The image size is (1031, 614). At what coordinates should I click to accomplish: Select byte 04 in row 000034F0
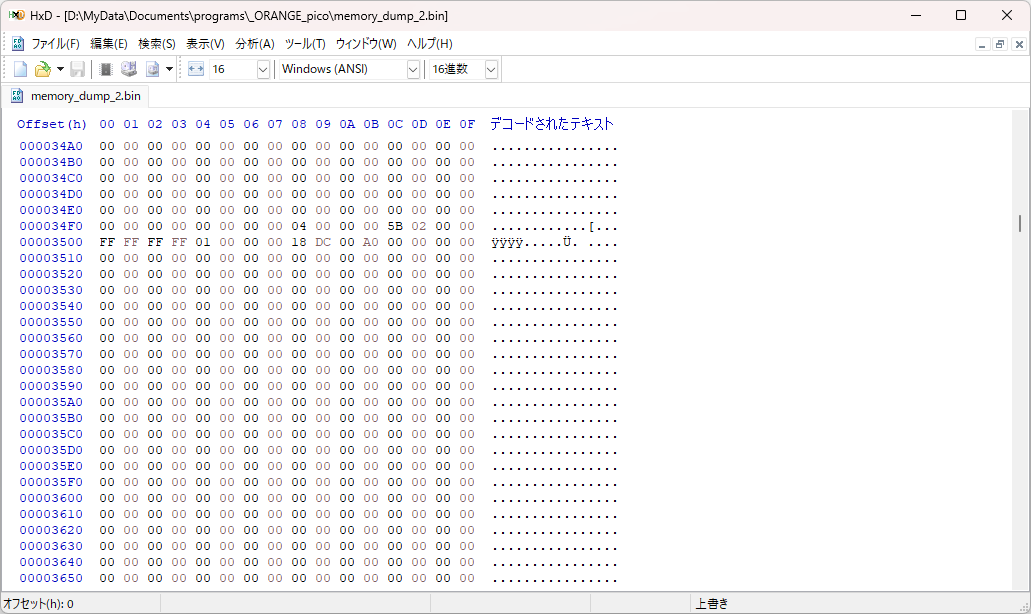coord(299,226)
